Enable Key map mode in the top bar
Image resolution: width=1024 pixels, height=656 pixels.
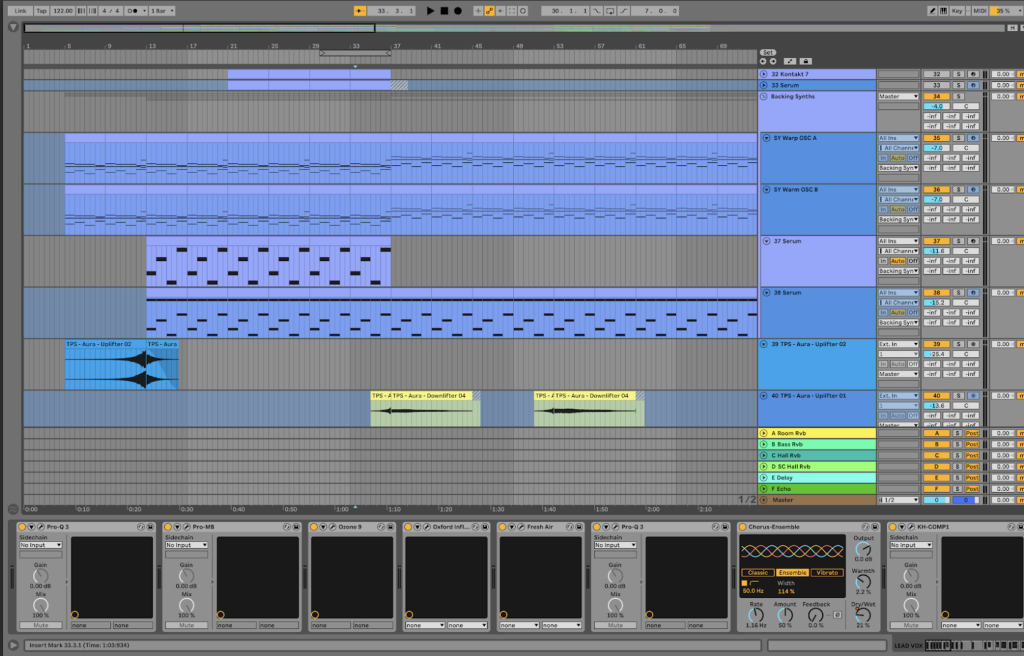(959, 9)
